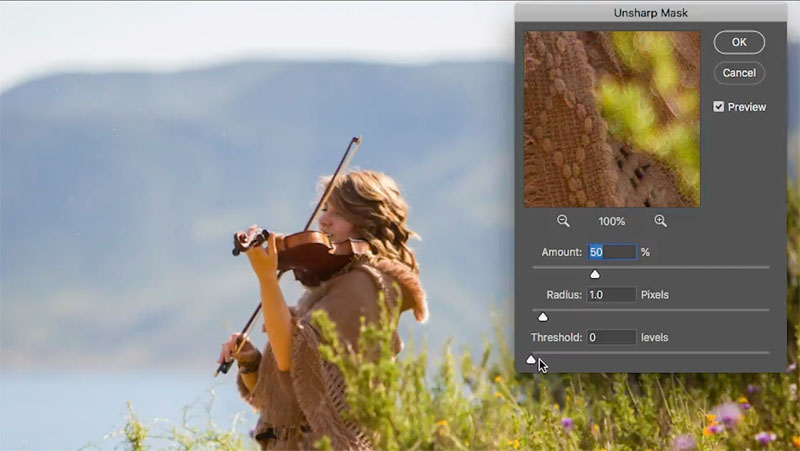Zoom out the preview thumbnail

pos(563,221)
